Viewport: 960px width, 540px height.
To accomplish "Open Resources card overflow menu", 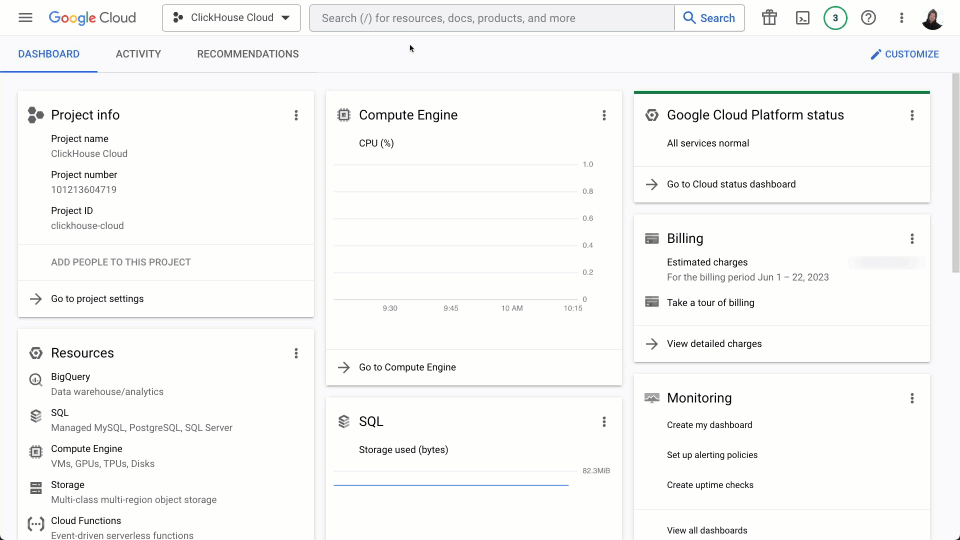I will (296, 353).
